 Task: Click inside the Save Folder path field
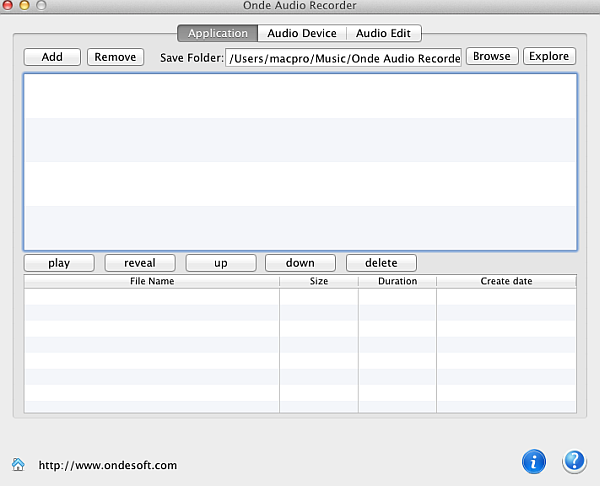[x=343, y=58]
